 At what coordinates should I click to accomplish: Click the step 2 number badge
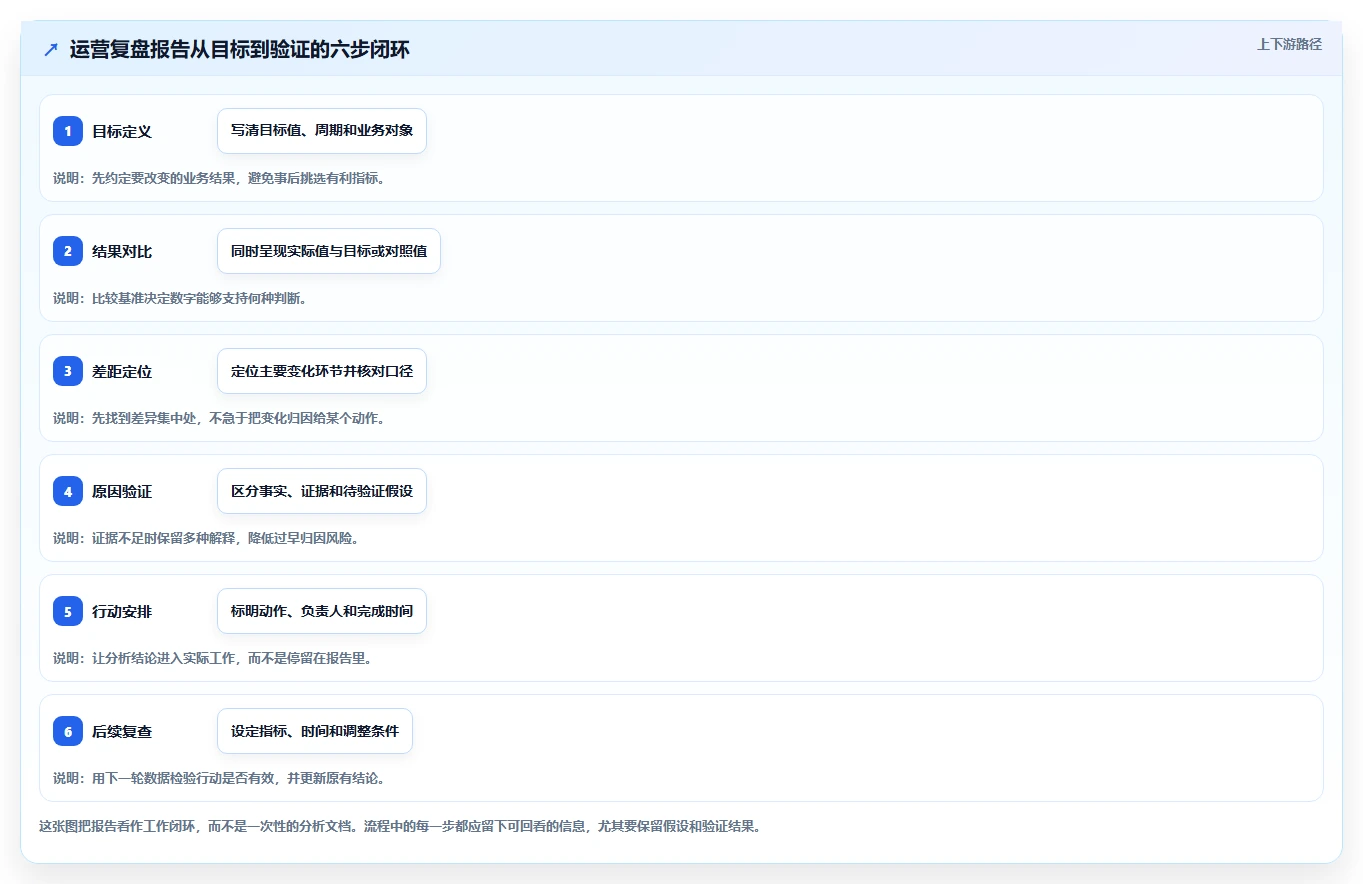[68, 251]
